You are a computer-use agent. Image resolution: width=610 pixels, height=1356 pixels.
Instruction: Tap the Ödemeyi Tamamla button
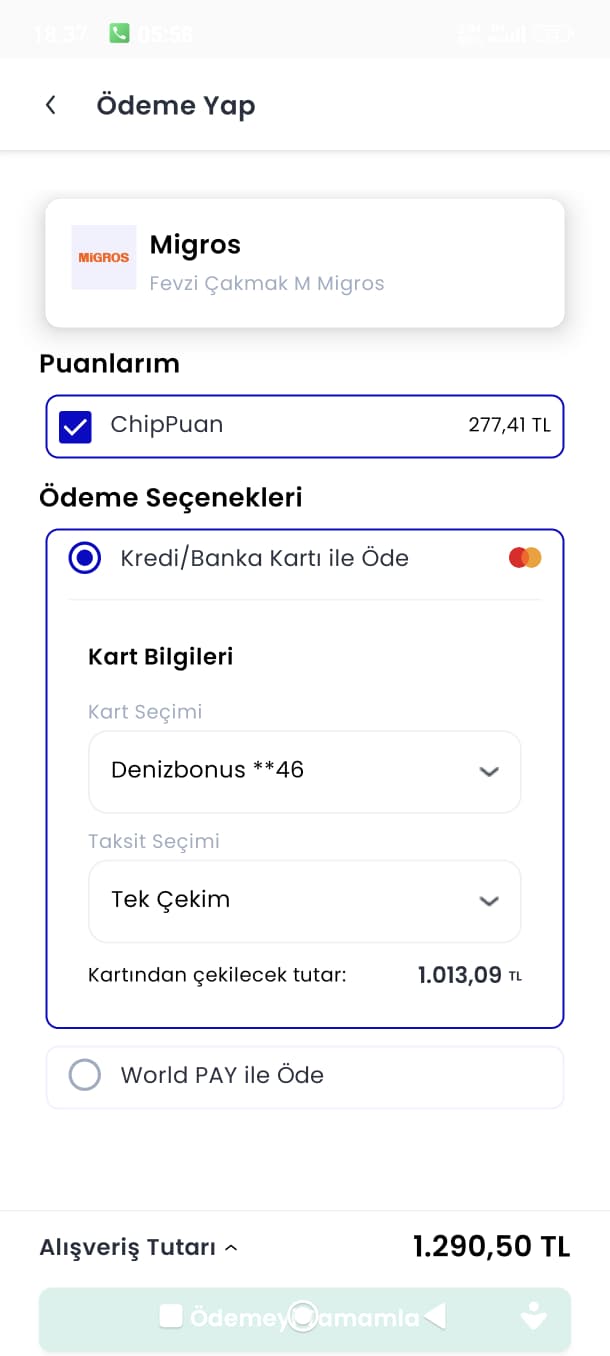[x=304, y=1319]
